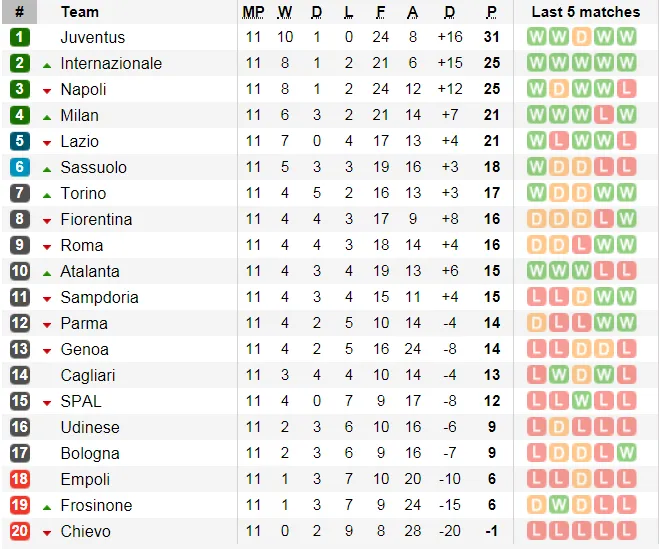Click the green up arrow beside Internazionale

pyautogui.click(x=47, y=64)
